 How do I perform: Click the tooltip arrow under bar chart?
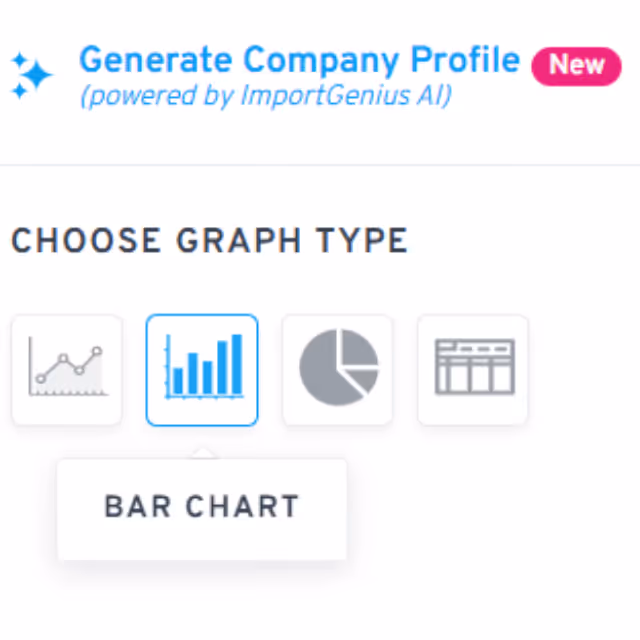click(x=203, y=453)
